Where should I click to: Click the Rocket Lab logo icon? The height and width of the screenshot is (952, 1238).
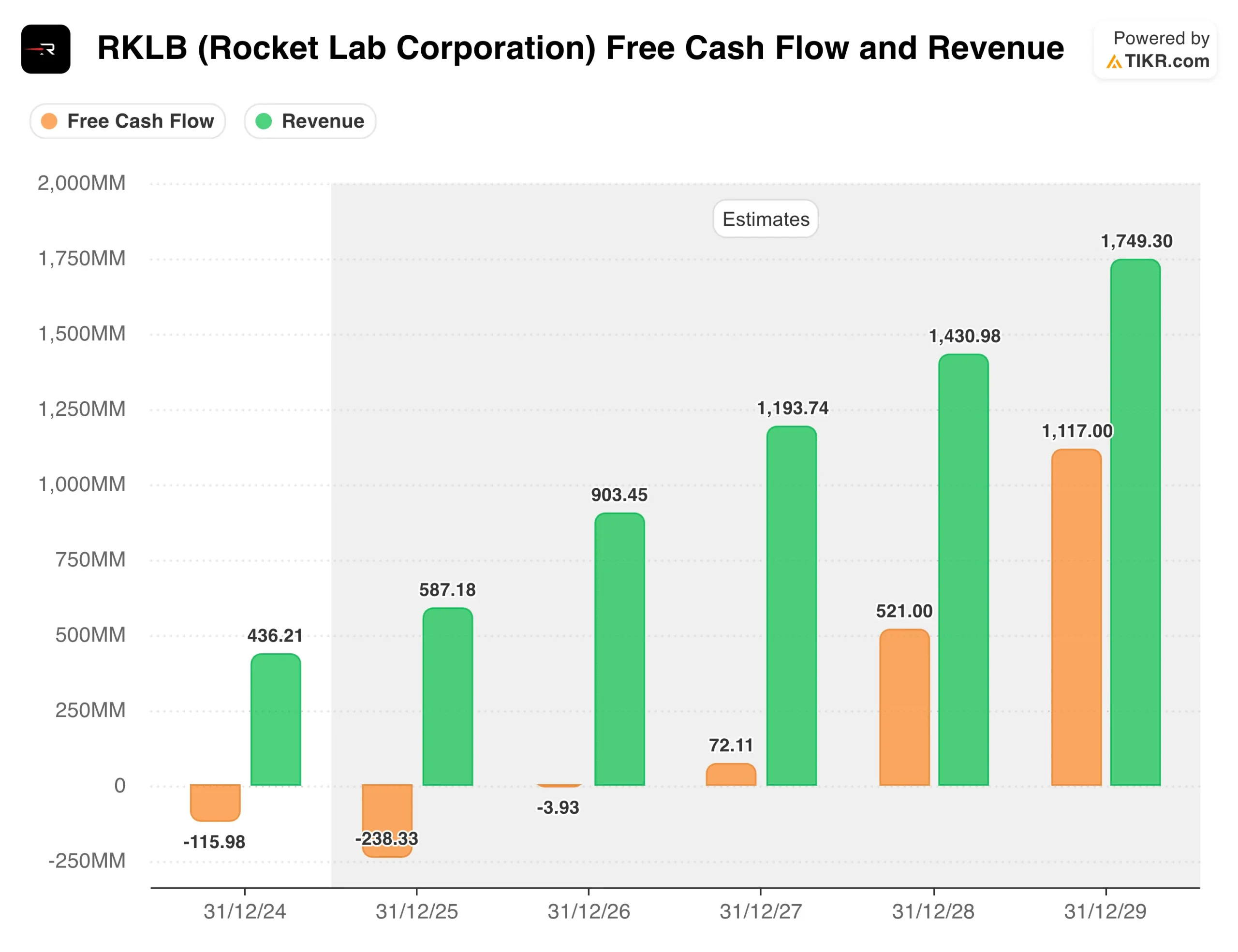pos(46,49)
